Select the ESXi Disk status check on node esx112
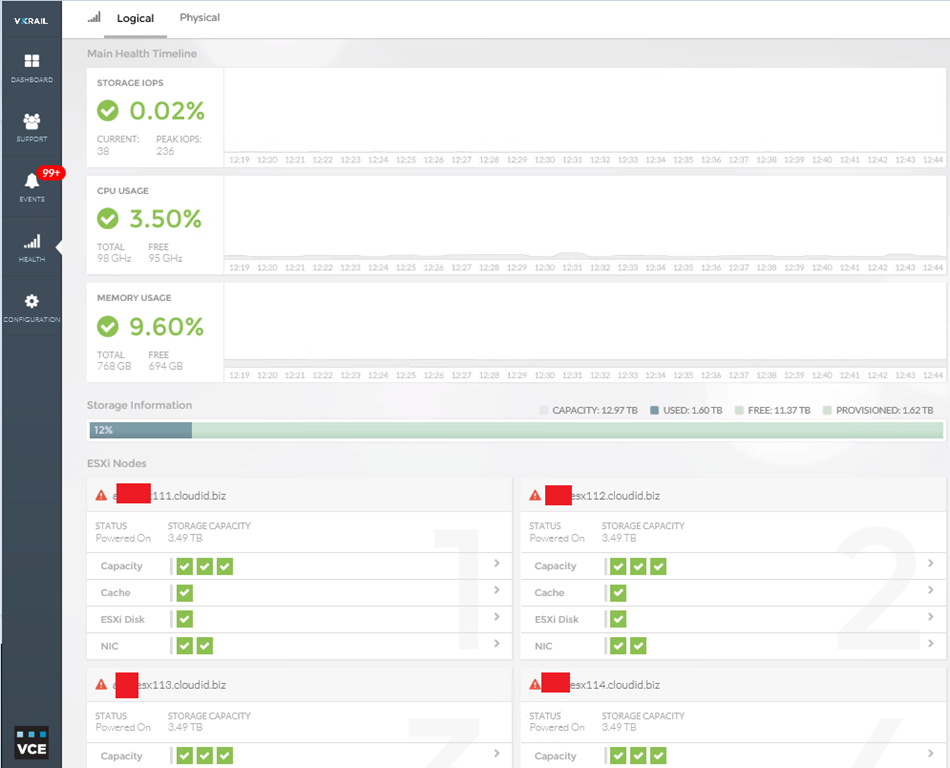Image resolution: width=950 pixels, height=768 pixels. click(x=618, y=619)
